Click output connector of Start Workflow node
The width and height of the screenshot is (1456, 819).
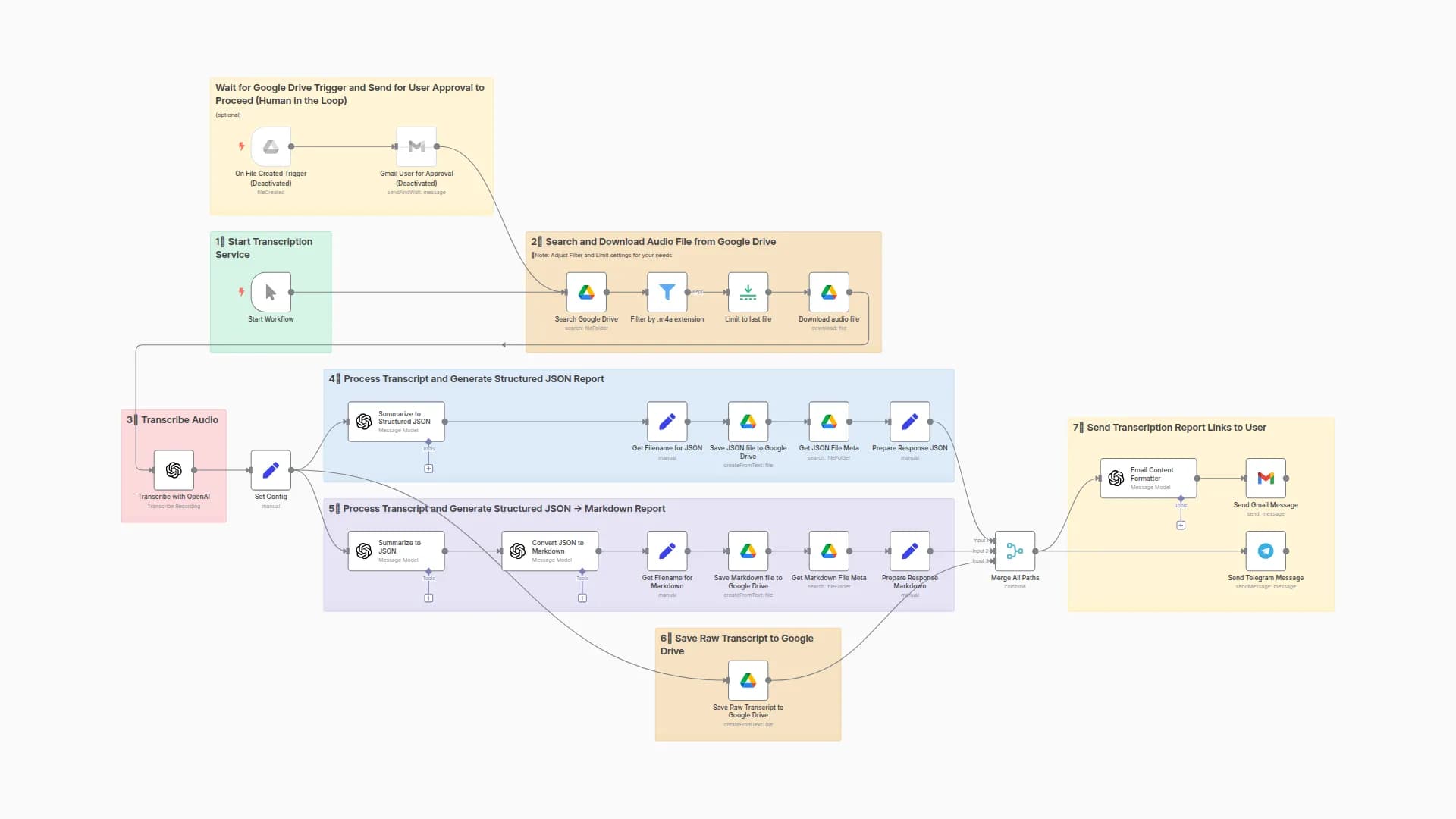(291, 292)
